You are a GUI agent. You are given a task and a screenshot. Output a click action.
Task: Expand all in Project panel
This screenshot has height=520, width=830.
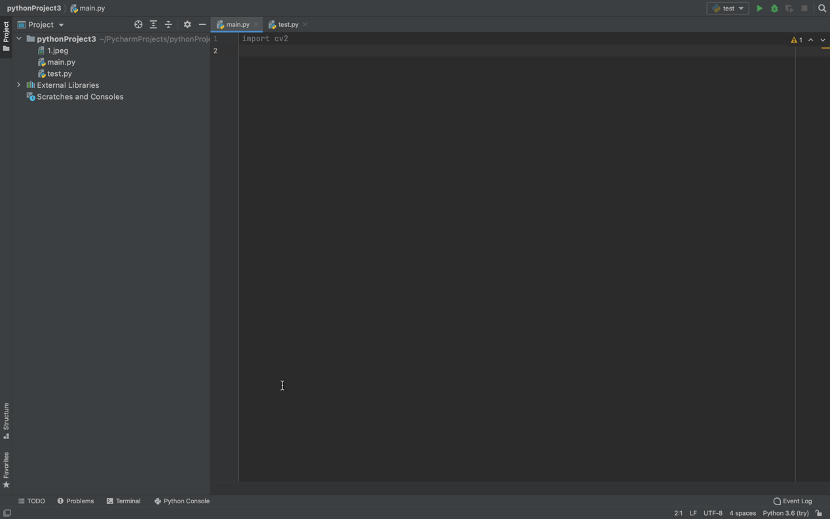(154, 24)
